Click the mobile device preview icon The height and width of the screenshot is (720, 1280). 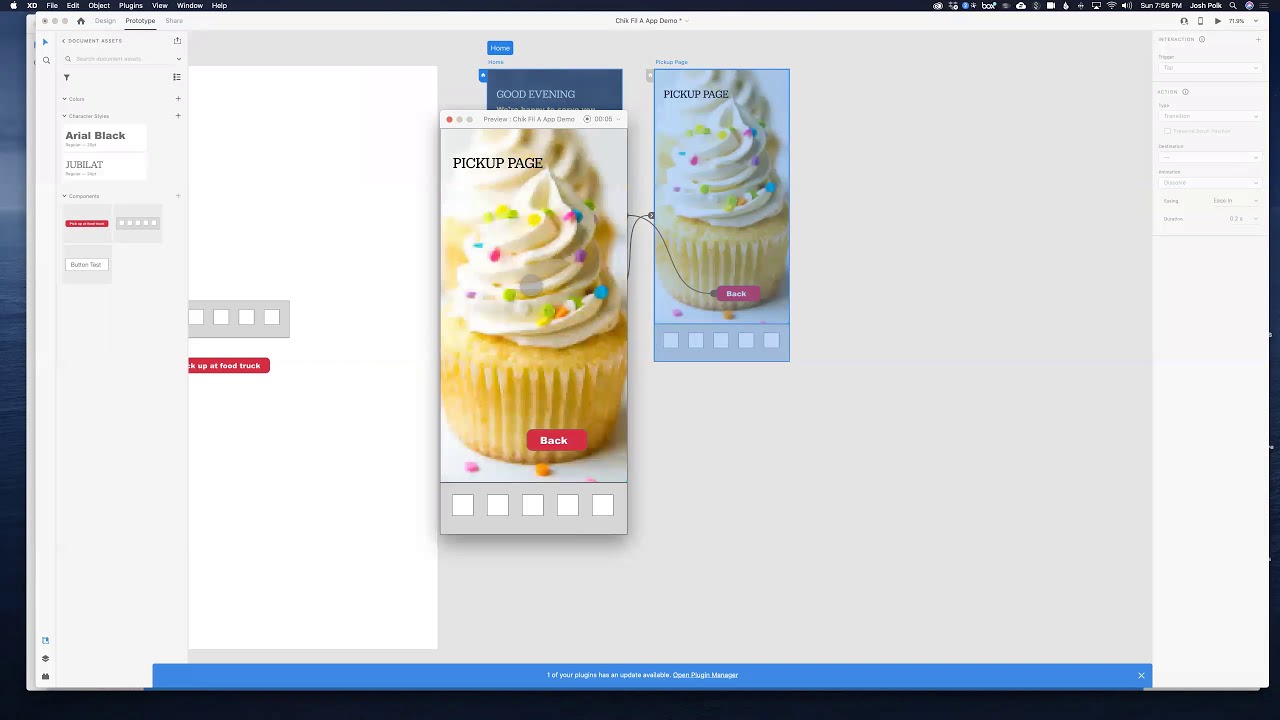[1201, 21]
